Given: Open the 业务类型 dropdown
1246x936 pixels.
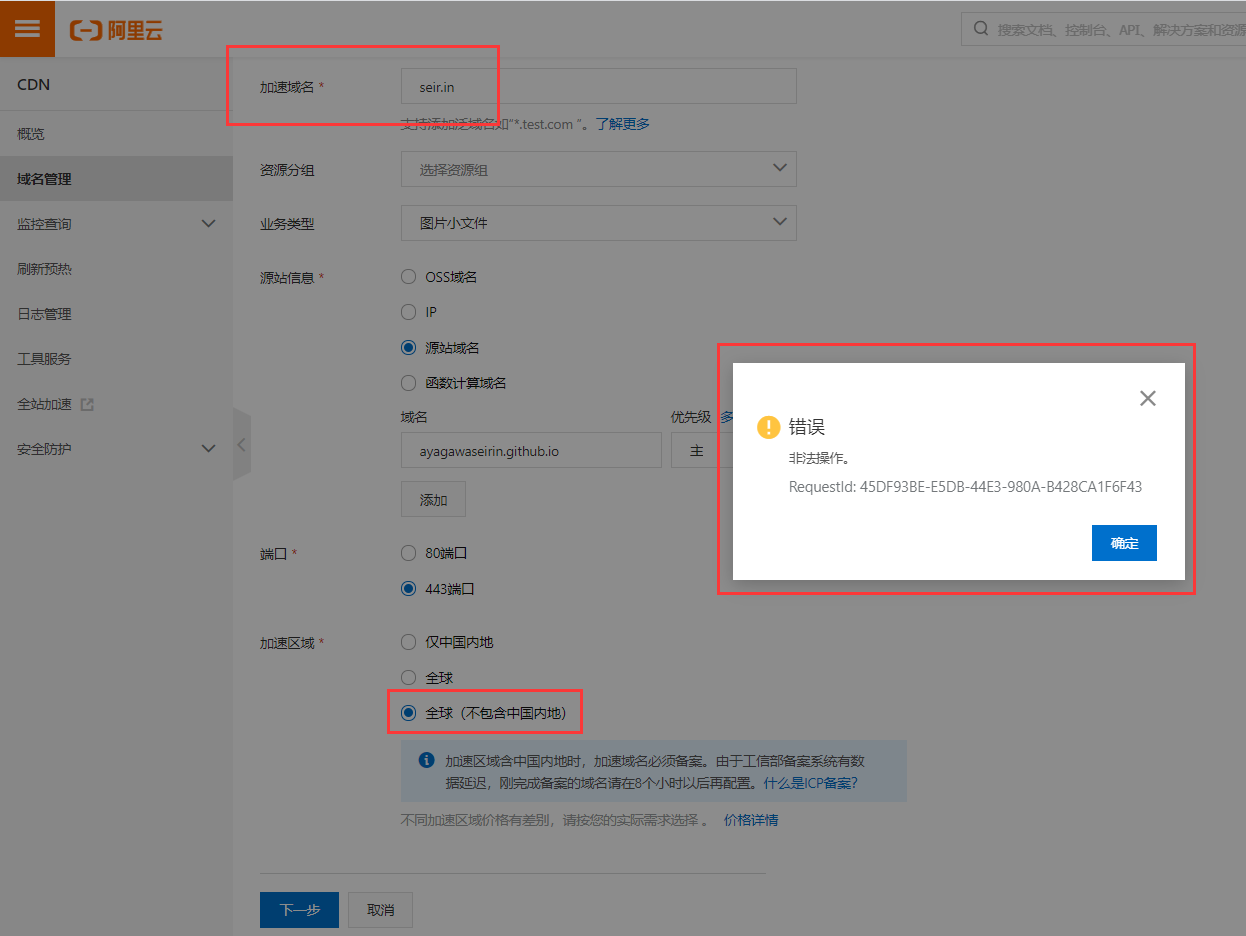Looking at the screenshot, I should click(x=598, y=223).
